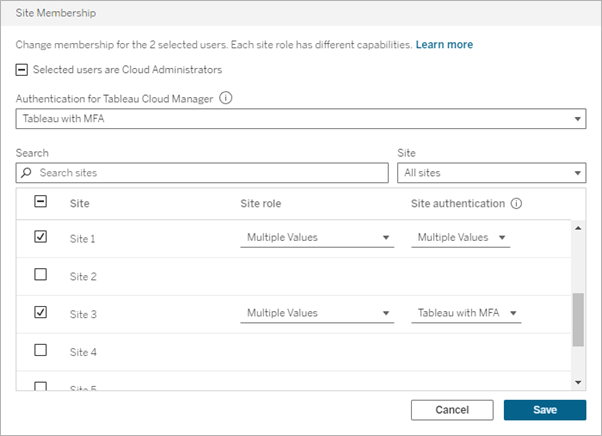602x436 pixels.
Task: Open Site 1 site authentication dropdown
Action: pos(460,238)
